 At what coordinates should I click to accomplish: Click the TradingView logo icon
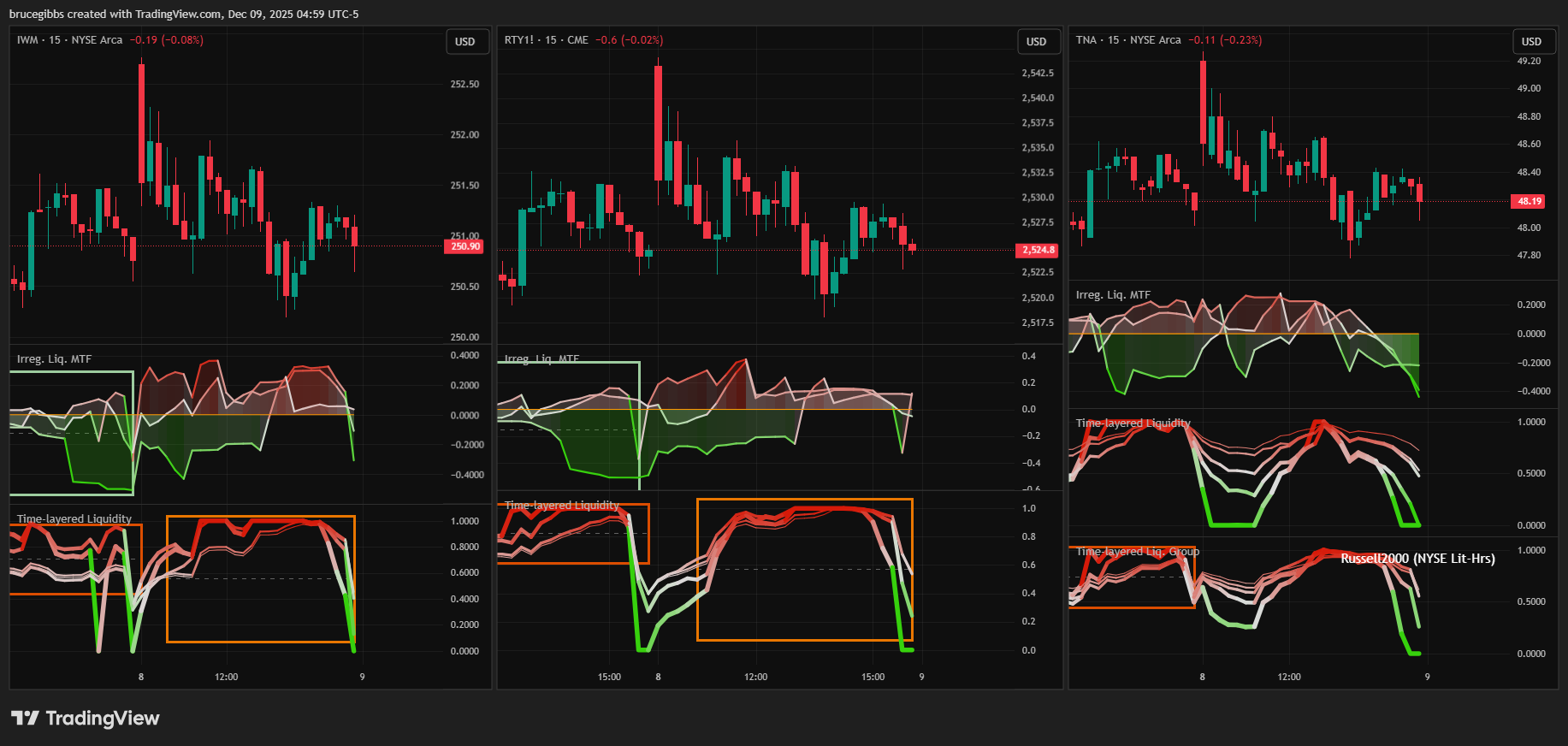click(x=25, y=718)
